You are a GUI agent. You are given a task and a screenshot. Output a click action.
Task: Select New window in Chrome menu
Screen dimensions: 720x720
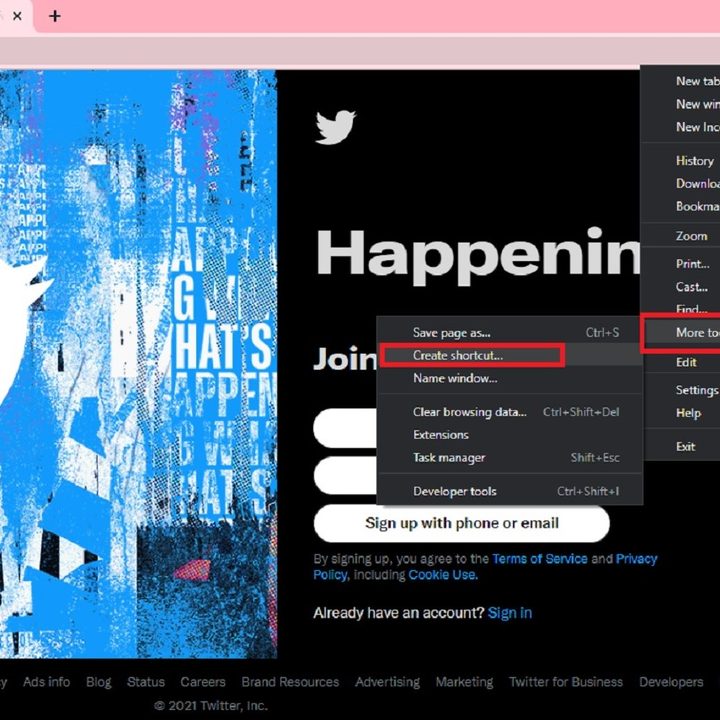681,104
